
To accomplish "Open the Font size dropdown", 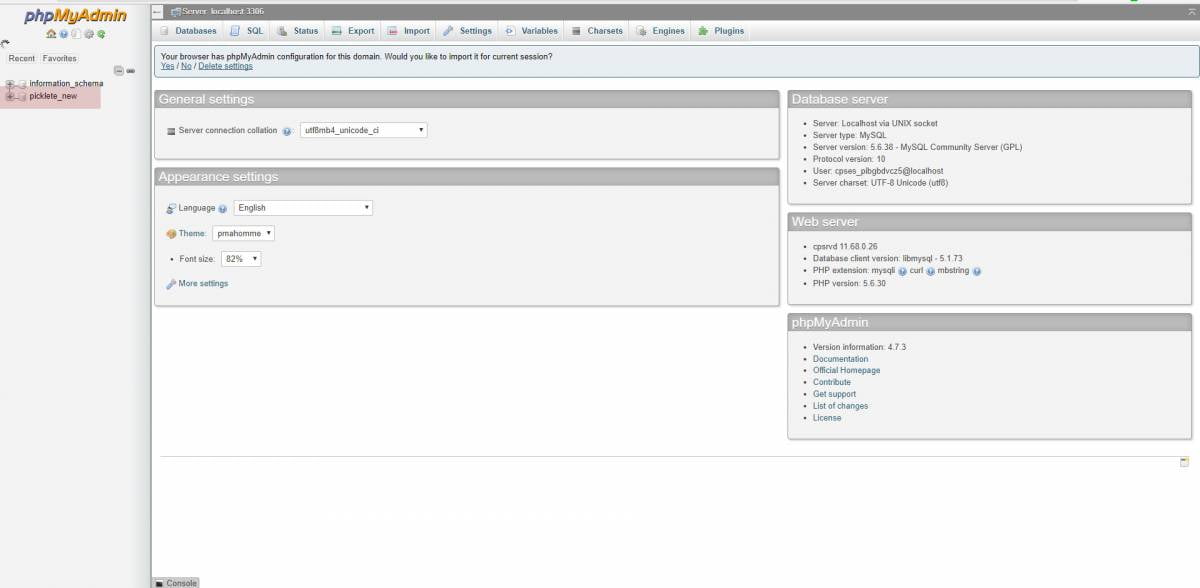I will coord(241,258).
